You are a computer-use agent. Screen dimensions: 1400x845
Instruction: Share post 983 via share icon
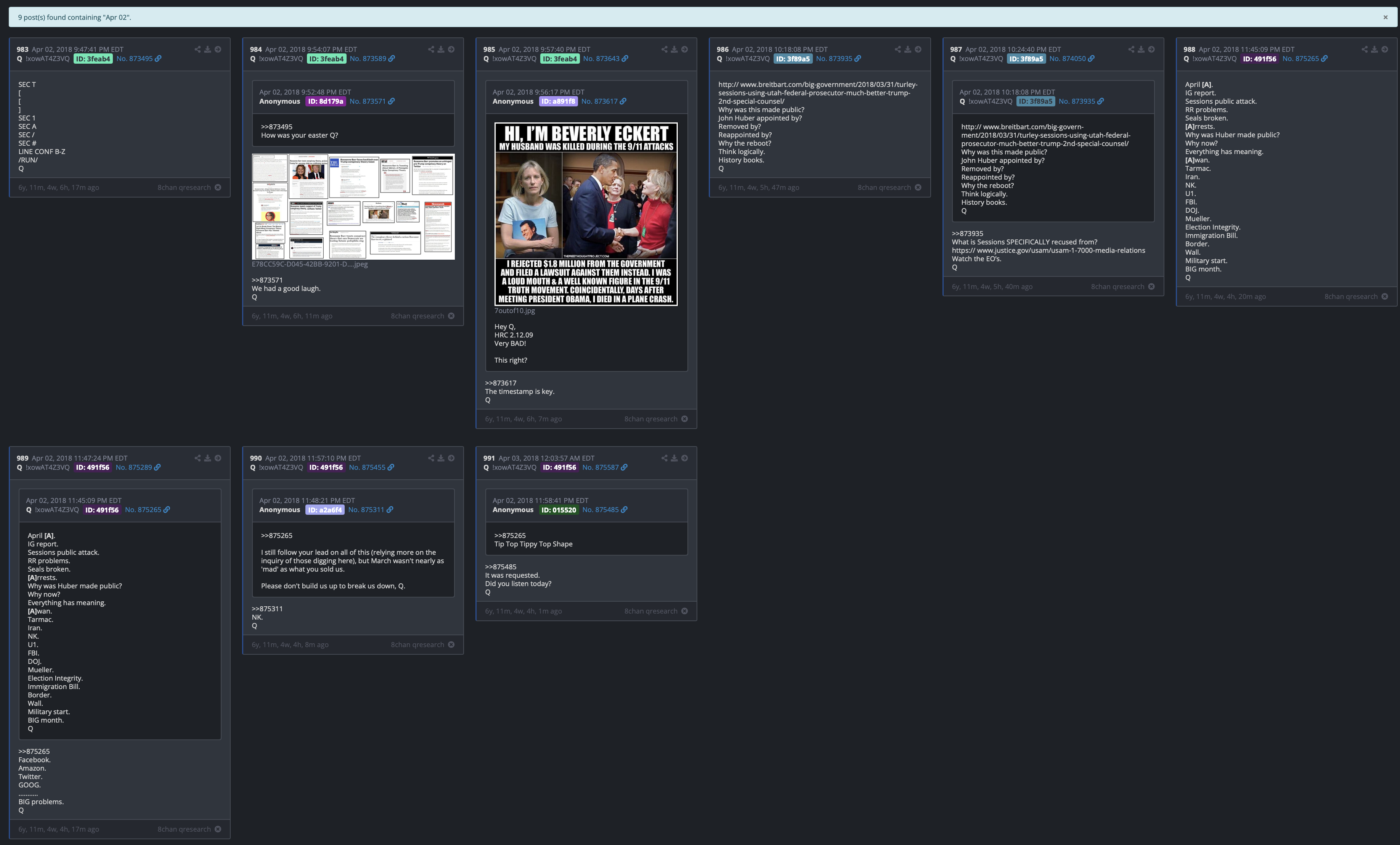(198, 50)
